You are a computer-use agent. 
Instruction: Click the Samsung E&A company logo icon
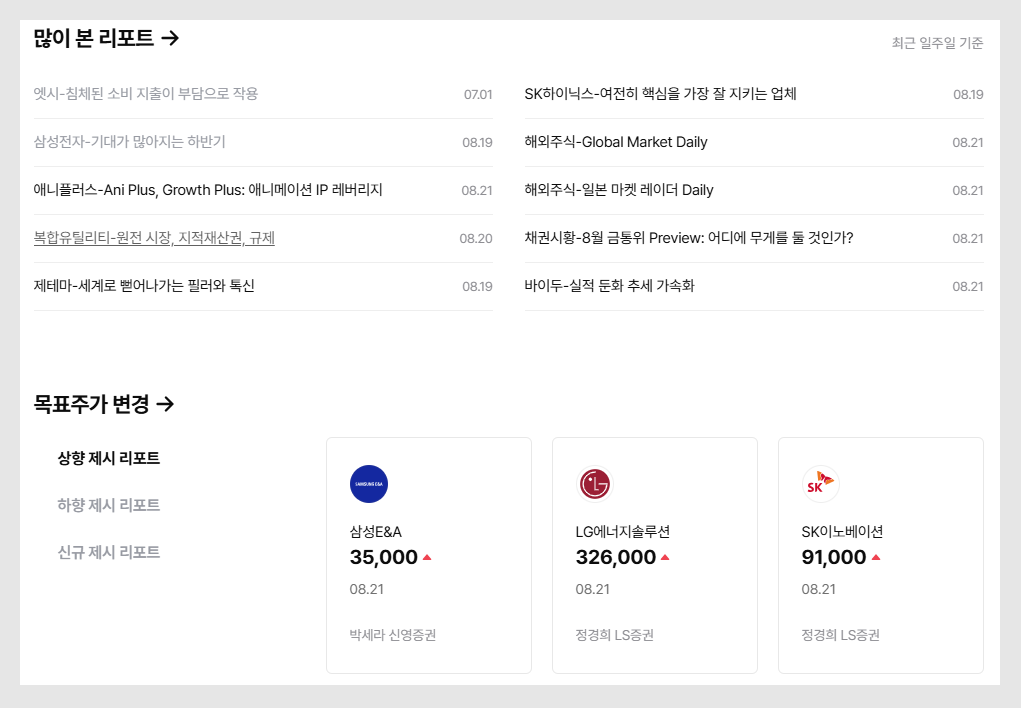(x=369, y=484)
